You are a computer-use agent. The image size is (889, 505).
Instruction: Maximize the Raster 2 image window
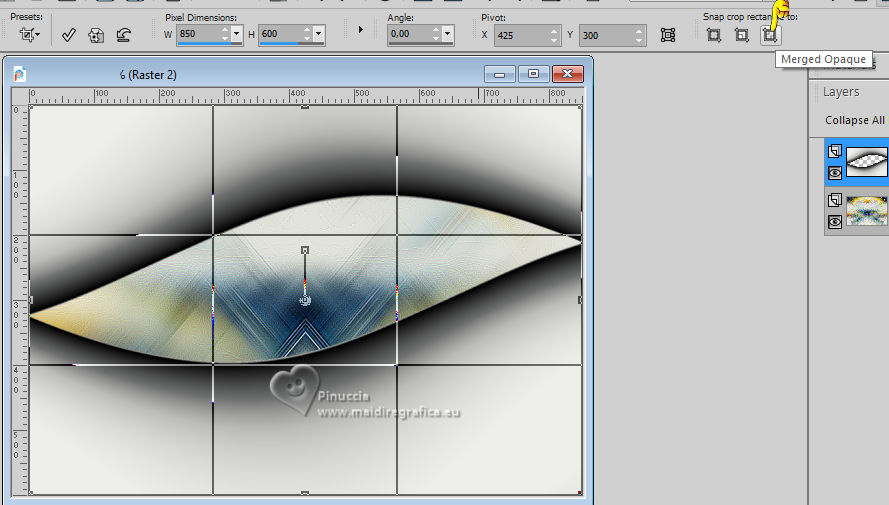coord(533,74)
